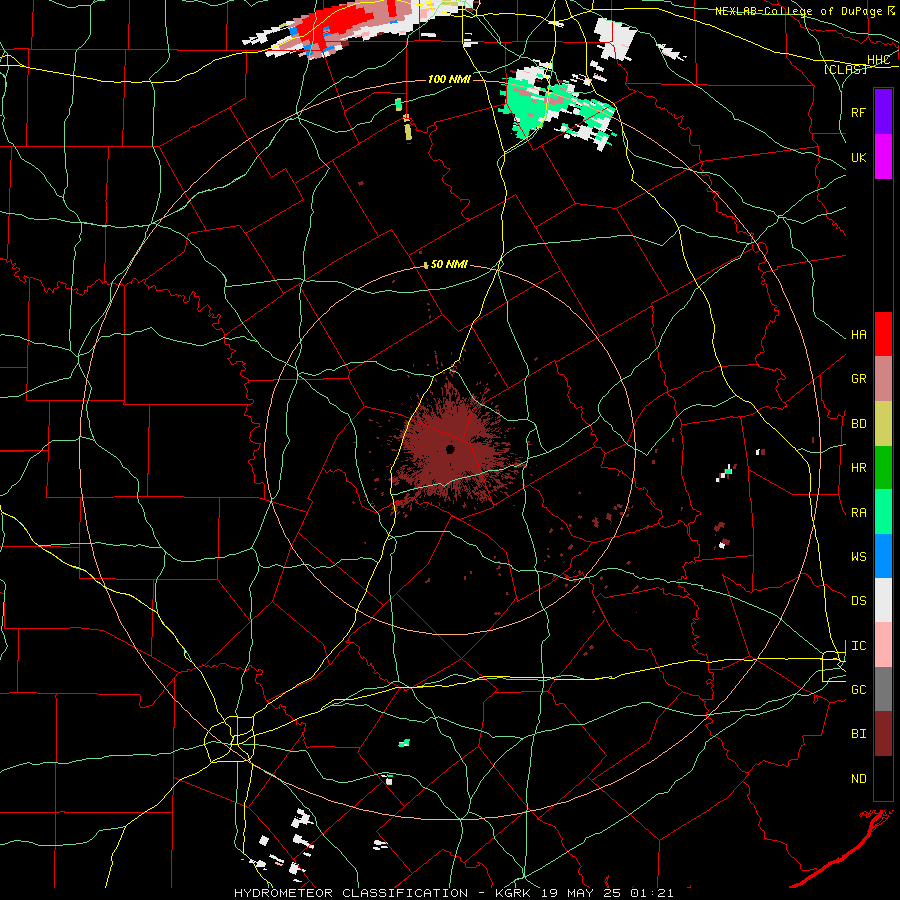Click the RF purple legend swatch

(883, 112)
